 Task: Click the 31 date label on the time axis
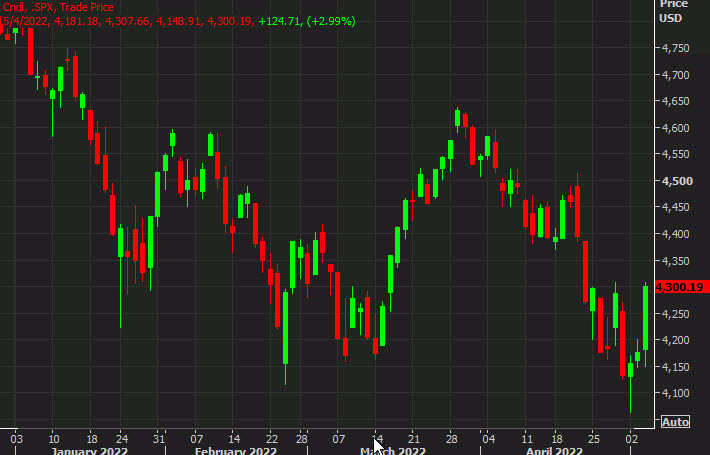tap(158, 439)
